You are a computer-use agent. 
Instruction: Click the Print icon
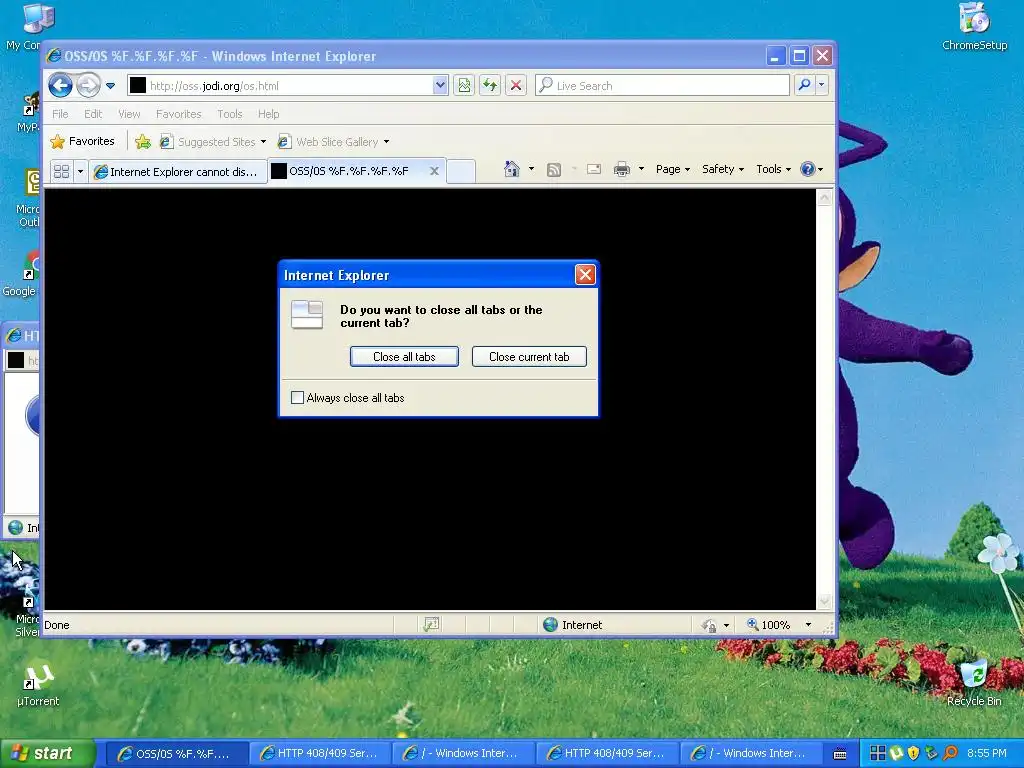(x=622, y=169)
